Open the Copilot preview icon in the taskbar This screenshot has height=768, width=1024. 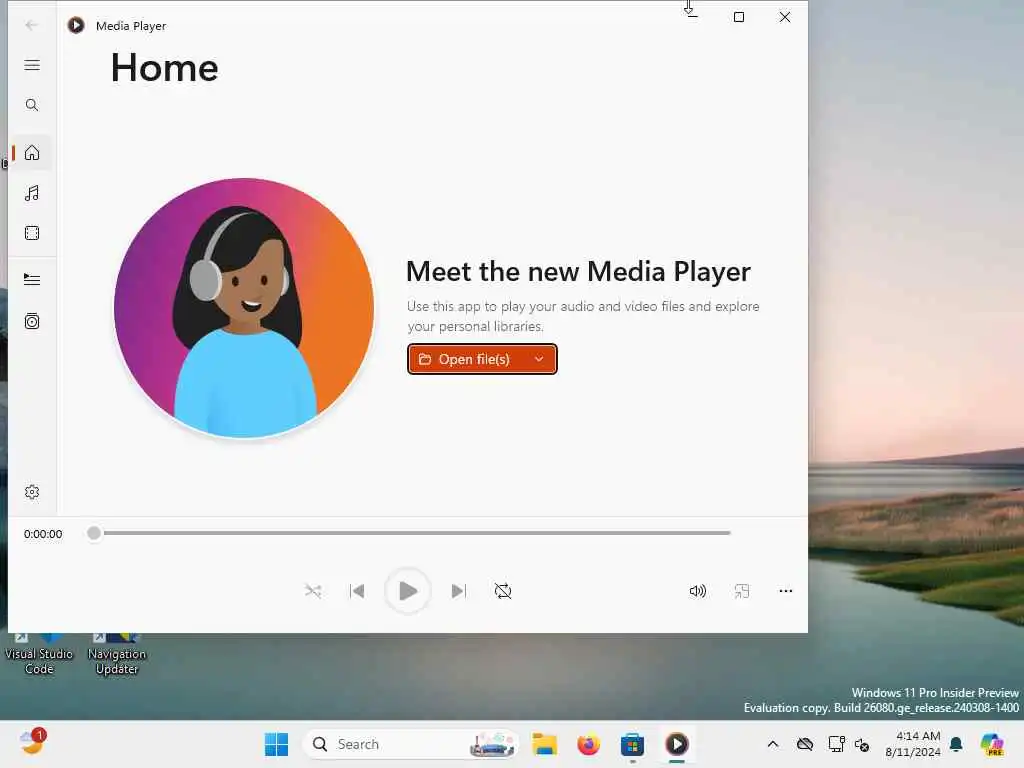tap(992, 744)
